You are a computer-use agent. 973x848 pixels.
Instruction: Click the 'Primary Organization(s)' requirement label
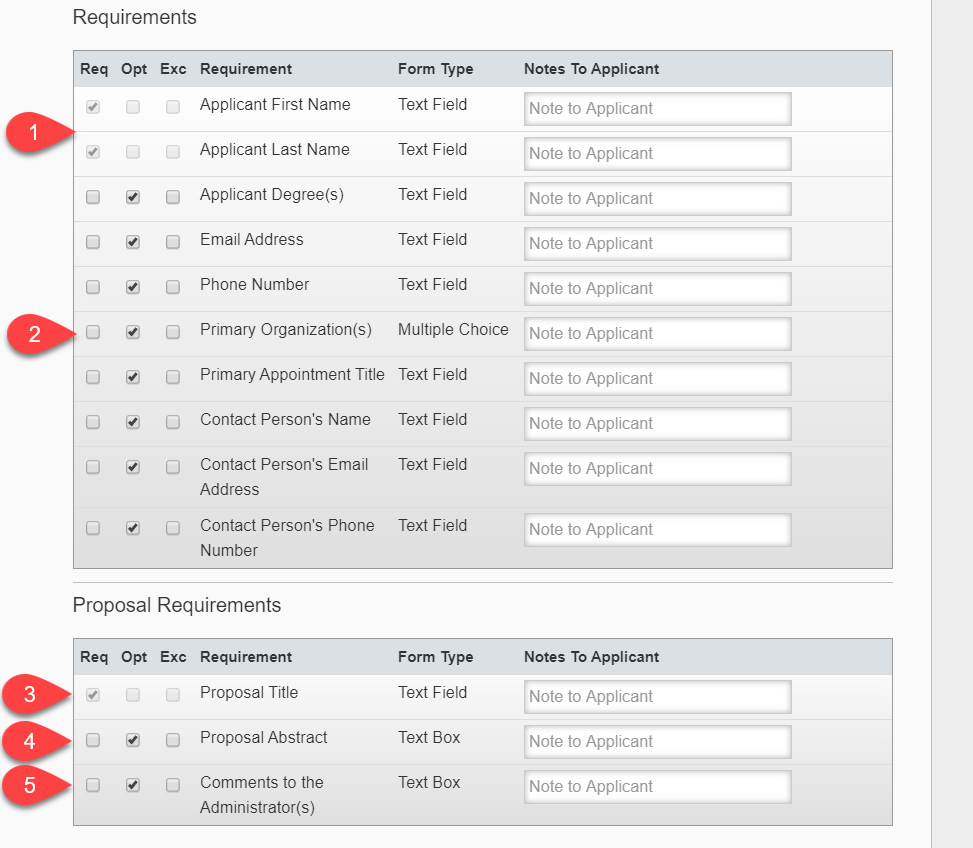click(285, 329)
